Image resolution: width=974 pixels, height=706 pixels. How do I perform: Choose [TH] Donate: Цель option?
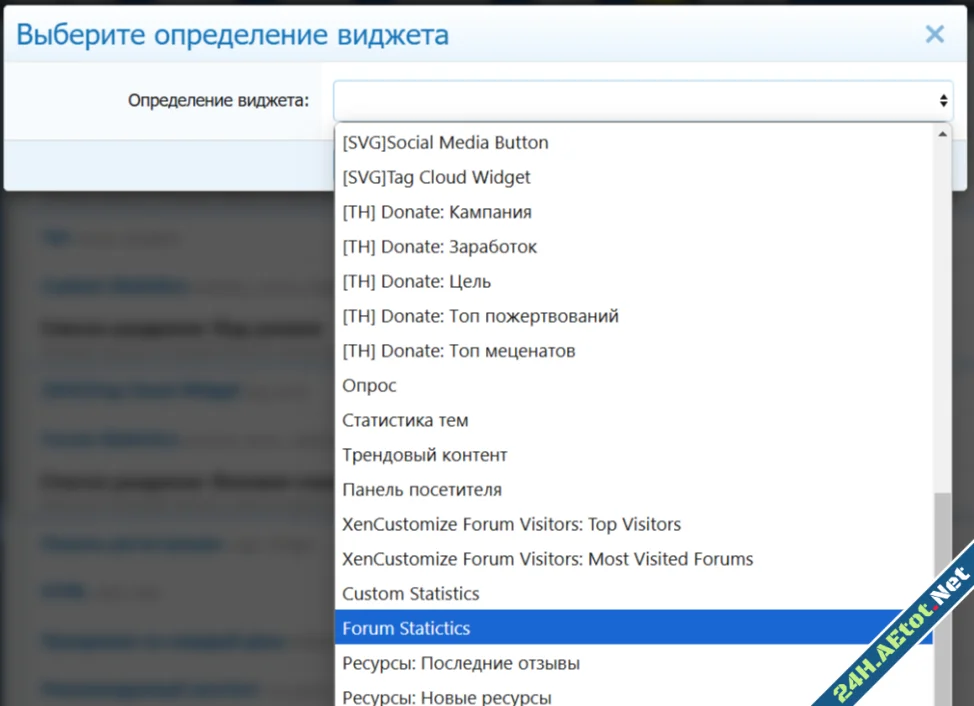416,282
